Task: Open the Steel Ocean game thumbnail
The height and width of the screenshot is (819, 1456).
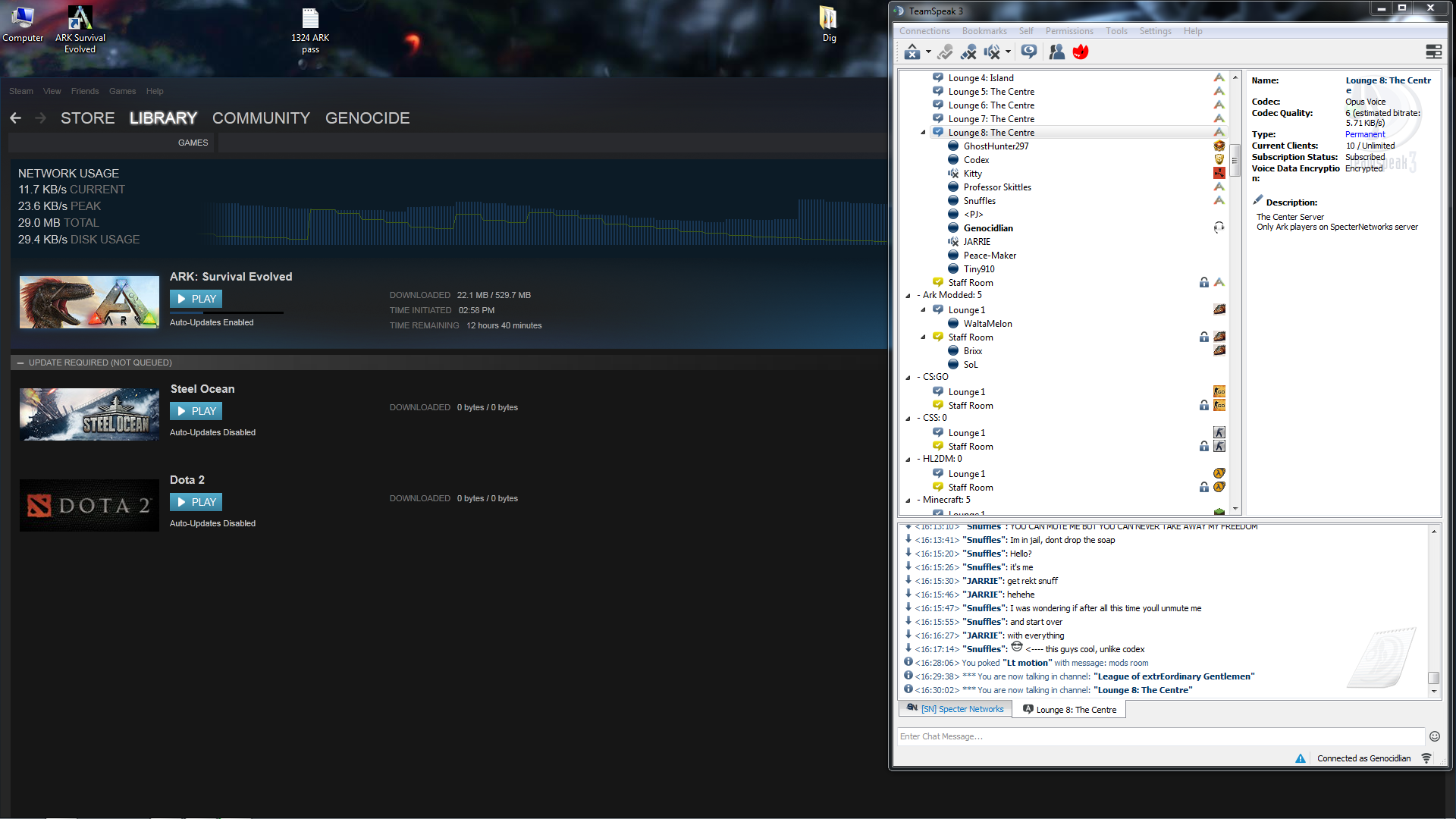Action: (89, 414)
